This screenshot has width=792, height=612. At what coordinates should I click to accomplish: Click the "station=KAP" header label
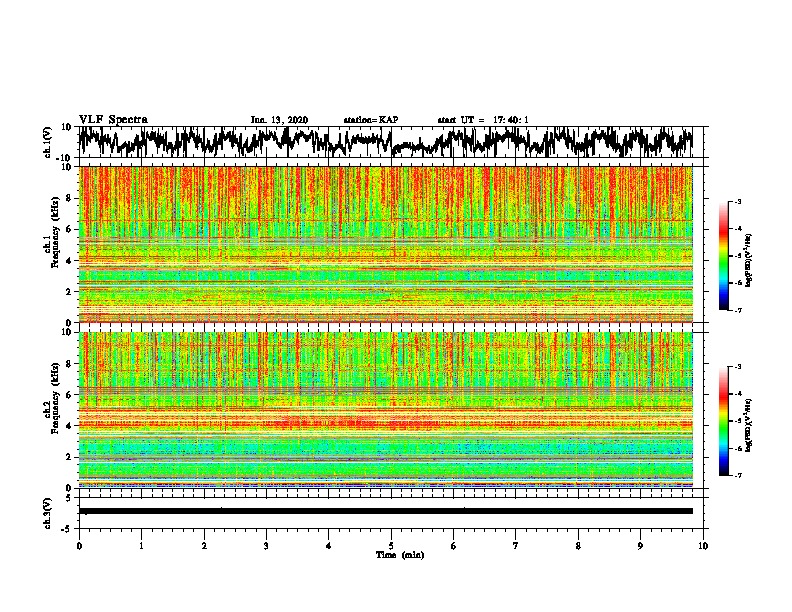coord(371,120)
